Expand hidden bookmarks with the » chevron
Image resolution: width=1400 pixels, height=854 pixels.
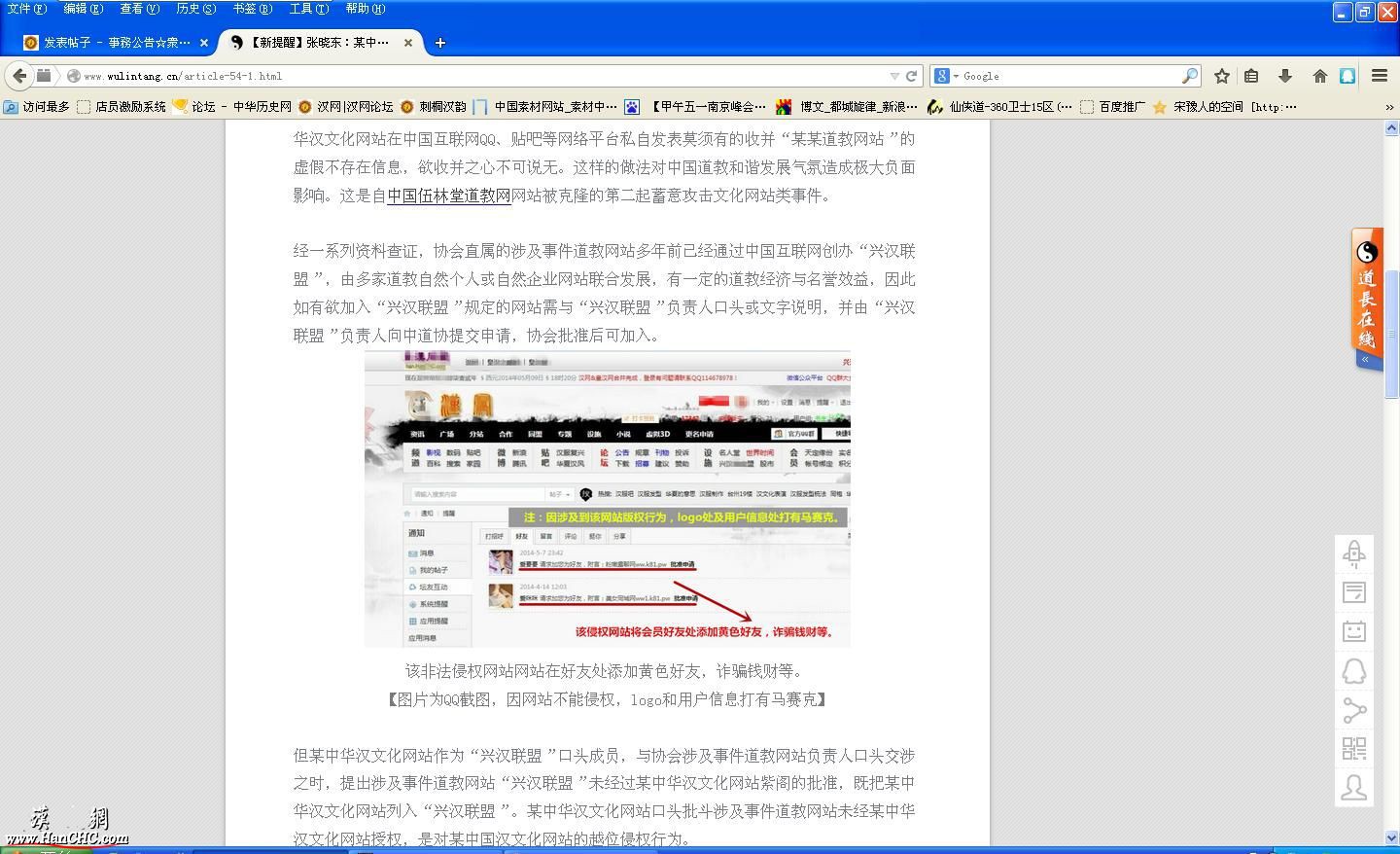1388,106
